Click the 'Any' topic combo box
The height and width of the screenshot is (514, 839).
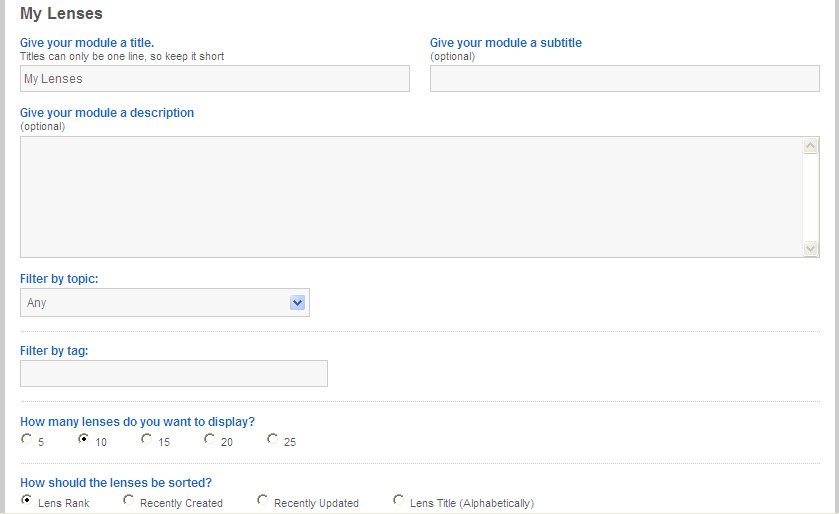coord(165,303)
